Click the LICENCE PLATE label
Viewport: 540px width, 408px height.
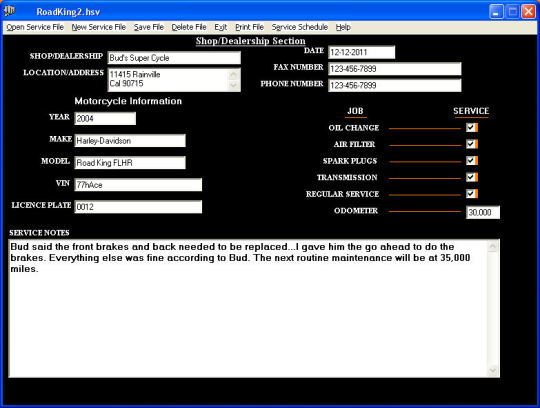click(41, 205)
